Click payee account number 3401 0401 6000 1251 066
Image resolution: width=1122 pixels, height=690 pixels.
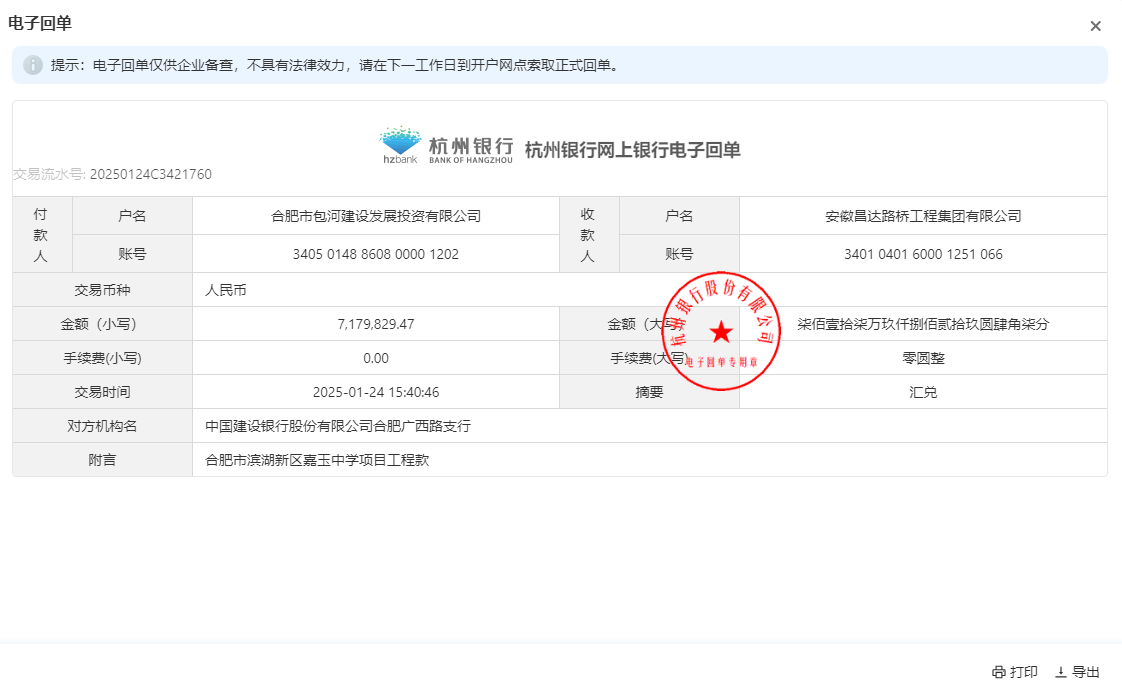click(x=923, y=254)
